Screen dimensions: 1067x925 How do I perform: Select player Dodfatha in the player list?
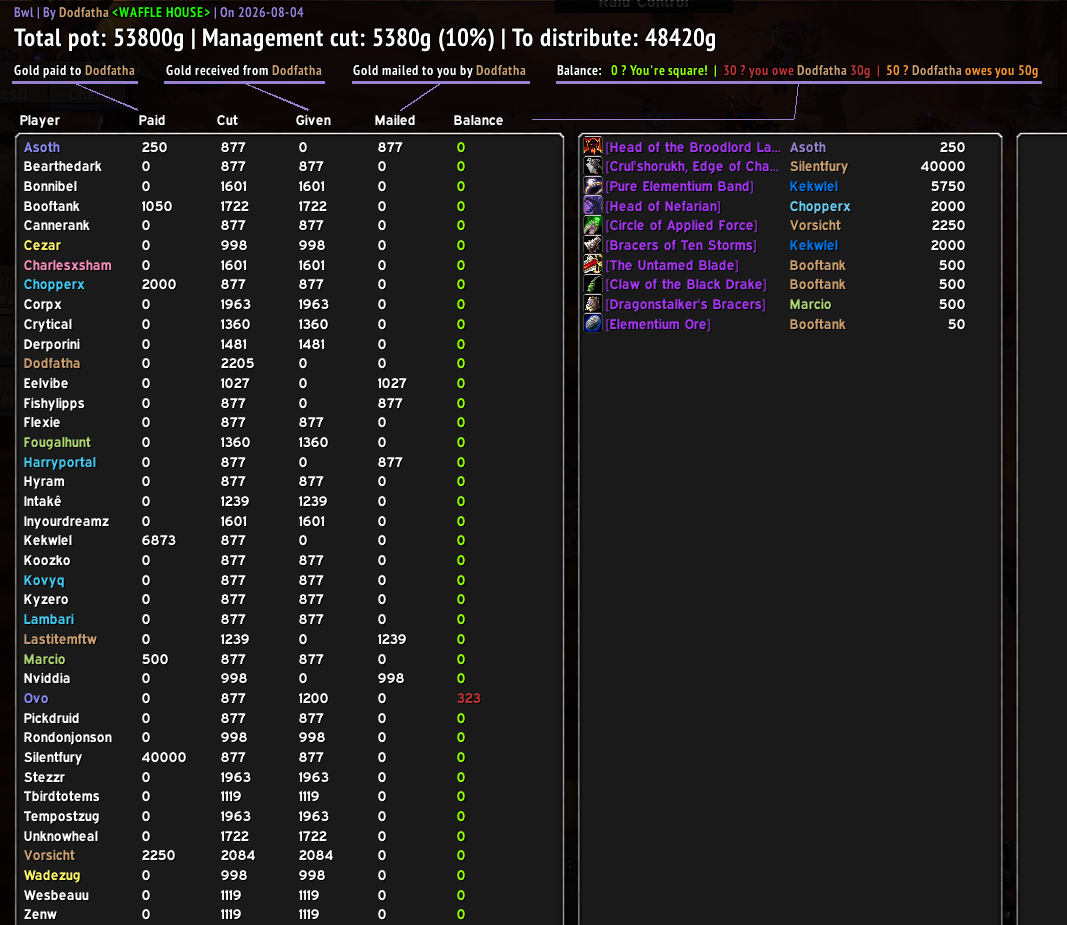tap(52, 363)
